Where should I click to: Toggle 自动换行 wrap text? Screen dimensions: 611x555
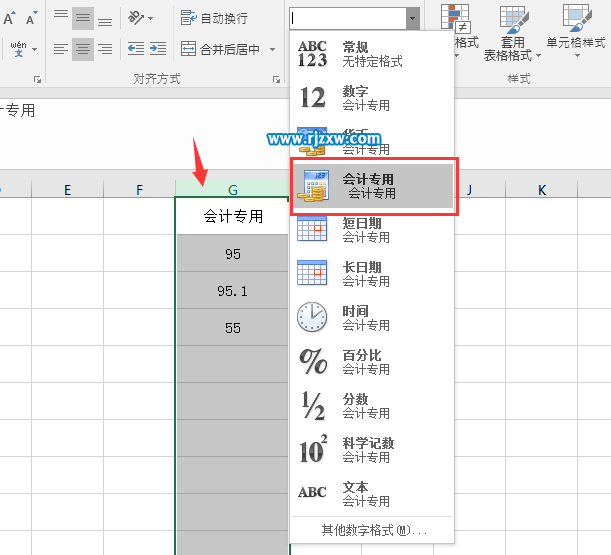tap(214, 18)
